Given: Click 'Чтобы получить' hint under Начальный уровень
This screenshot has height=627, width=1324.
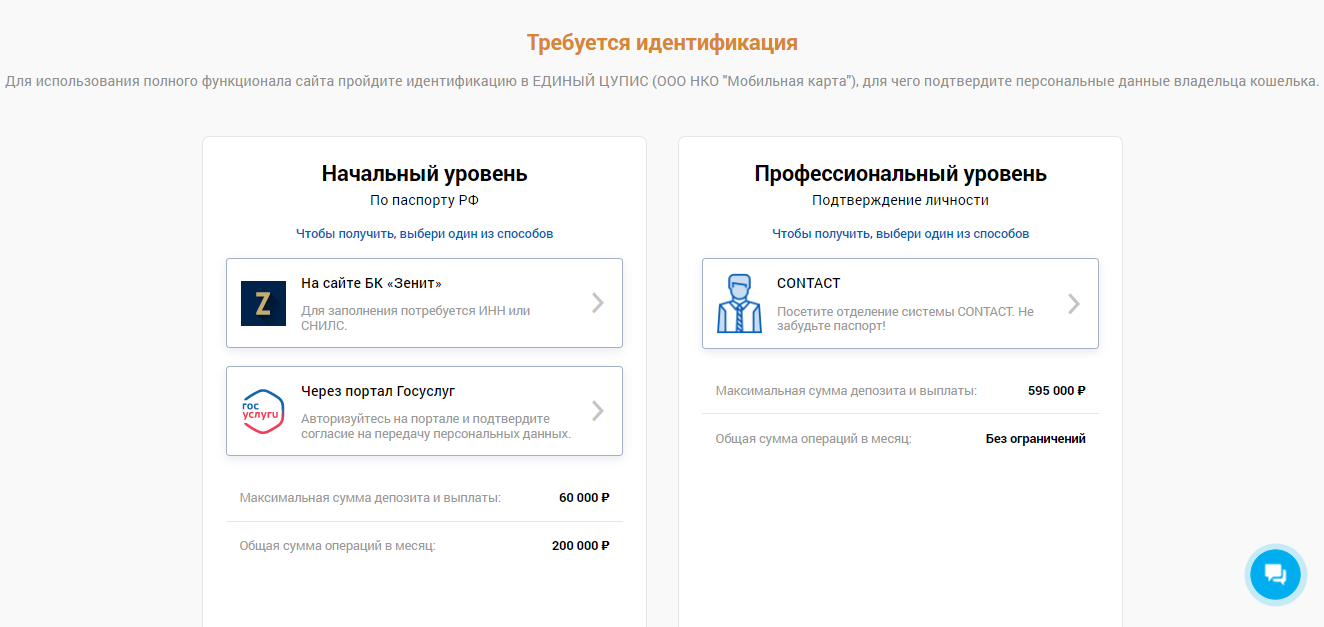Looking at the screenshot, I should click(424, 233).
